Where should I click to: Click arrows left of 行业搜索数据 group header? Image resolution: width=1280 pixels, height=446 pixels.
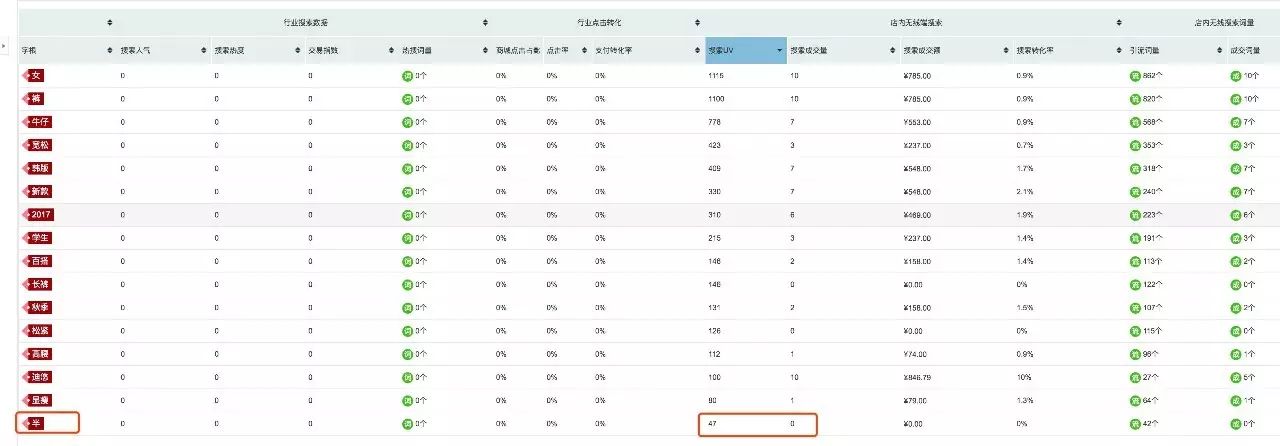pyautogui.click(x=110, y=22)
